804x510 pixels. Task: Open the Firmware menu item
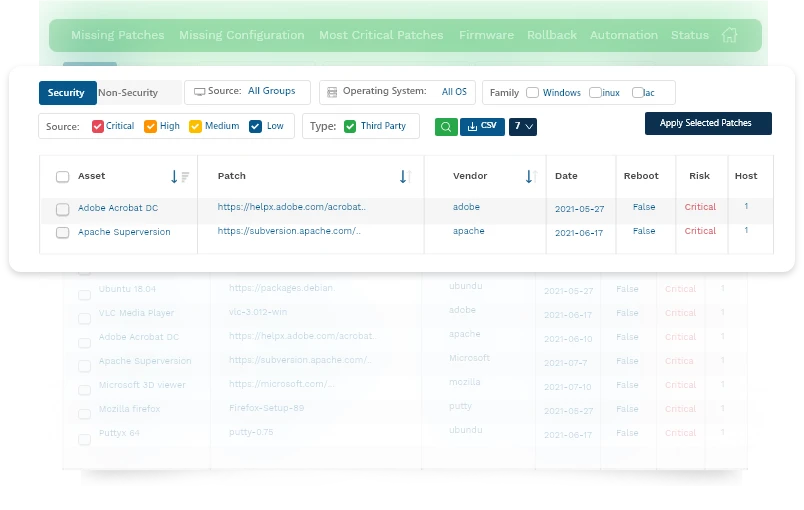486,35
